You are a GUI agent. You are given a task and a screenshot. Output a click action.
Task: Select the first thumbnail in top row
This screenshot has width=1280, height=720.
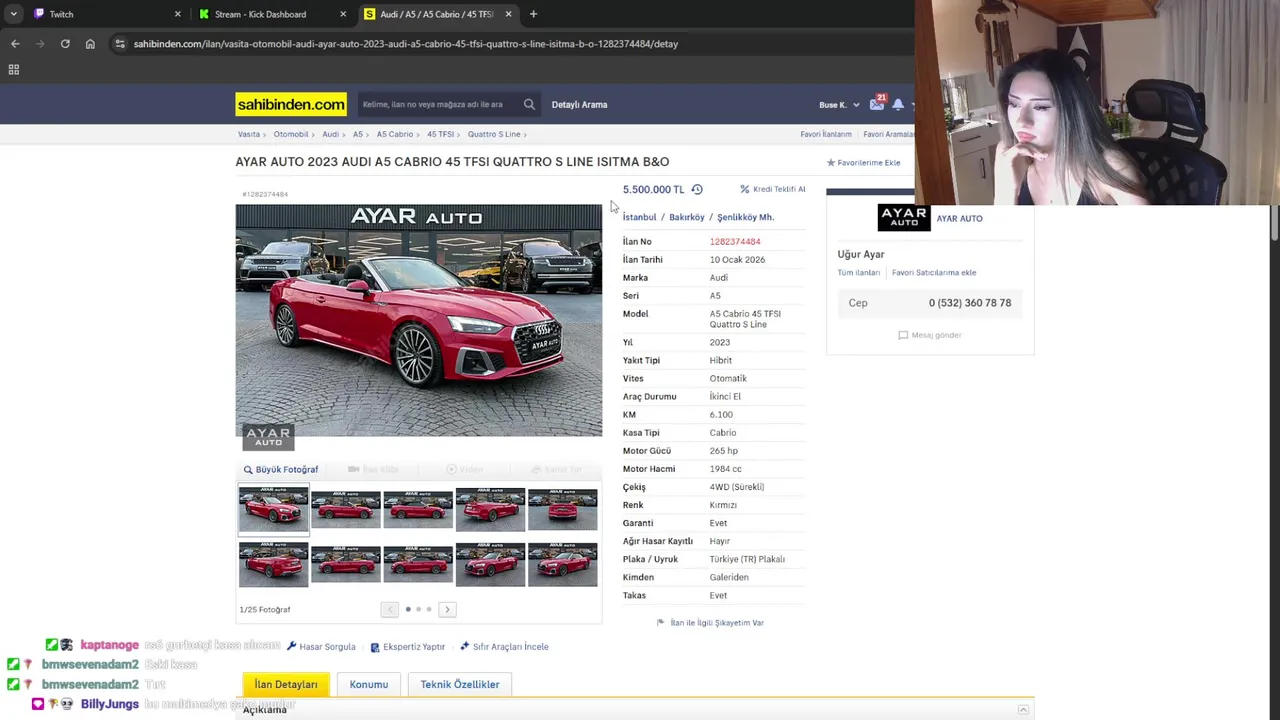273,509
